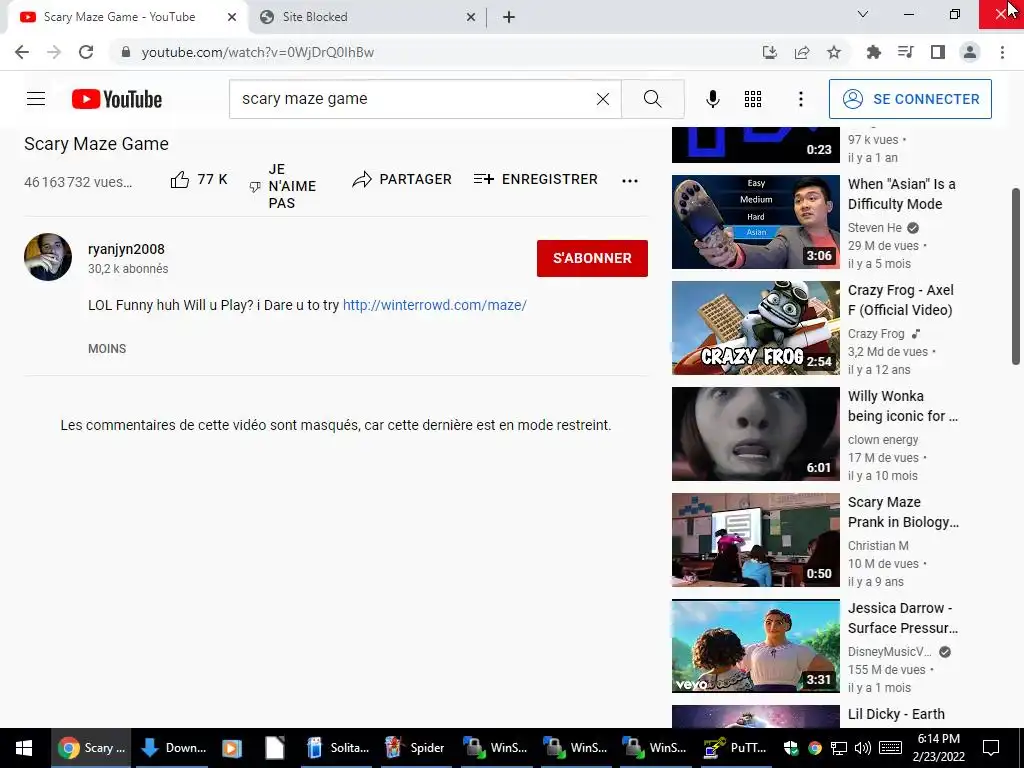Open more actions ellipsis below video title
This screenshot has height=768, width=1024.
click(x=630, y=181)
